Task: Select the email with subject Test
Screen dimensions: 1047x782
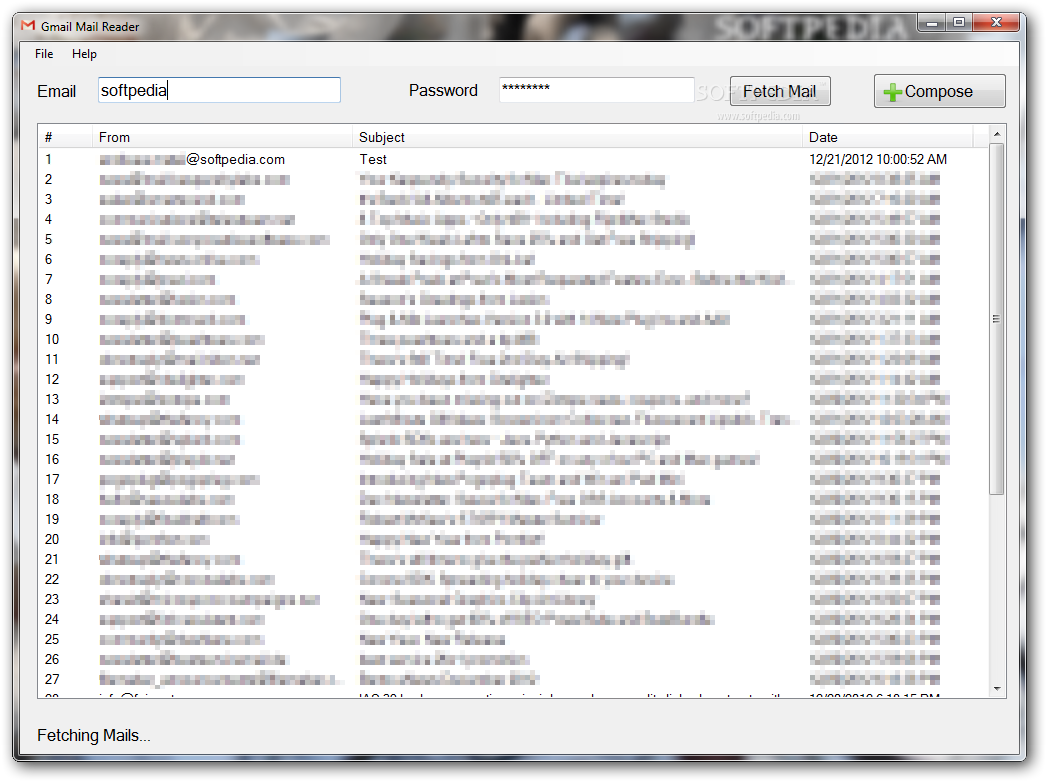Action: pos(373,160)
